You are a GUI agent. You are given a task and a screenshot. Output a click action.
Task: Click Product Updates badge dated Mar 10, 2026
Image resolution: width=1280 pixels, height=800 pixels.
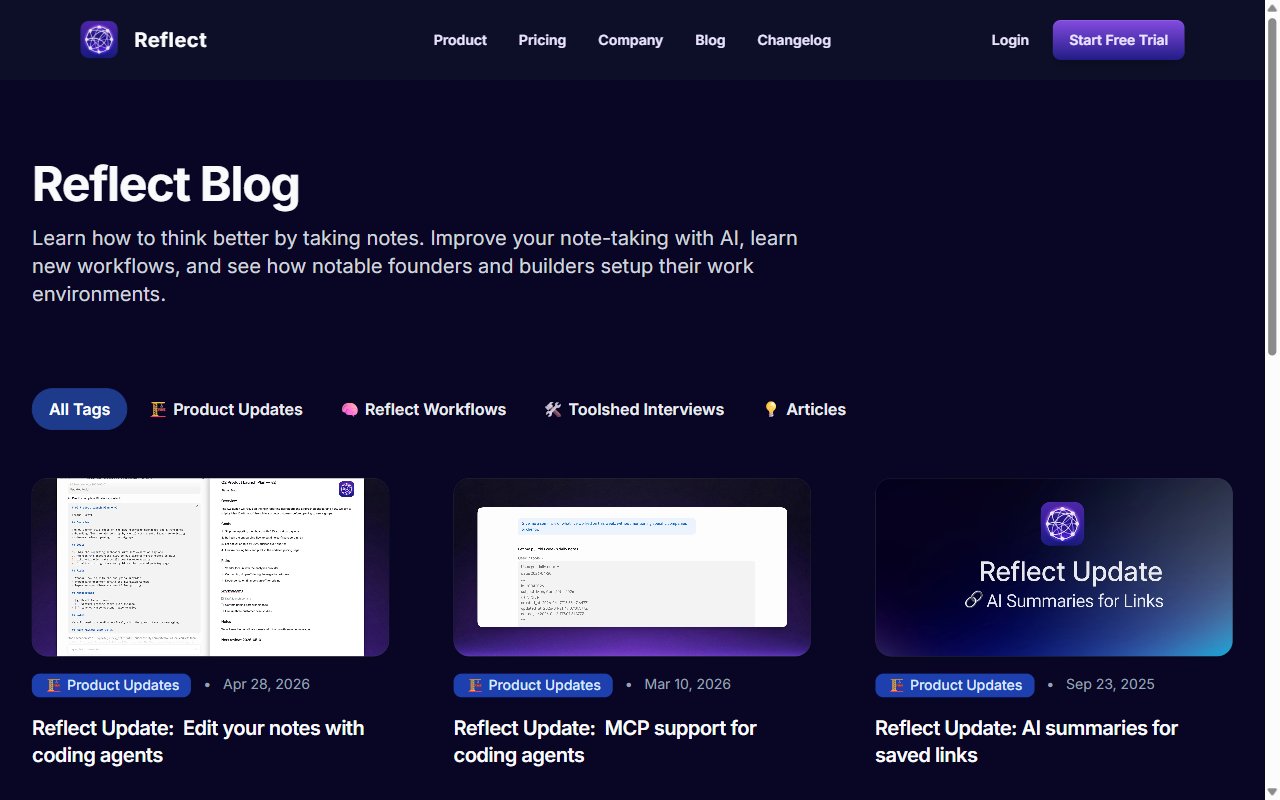click(x=533, y=685)
